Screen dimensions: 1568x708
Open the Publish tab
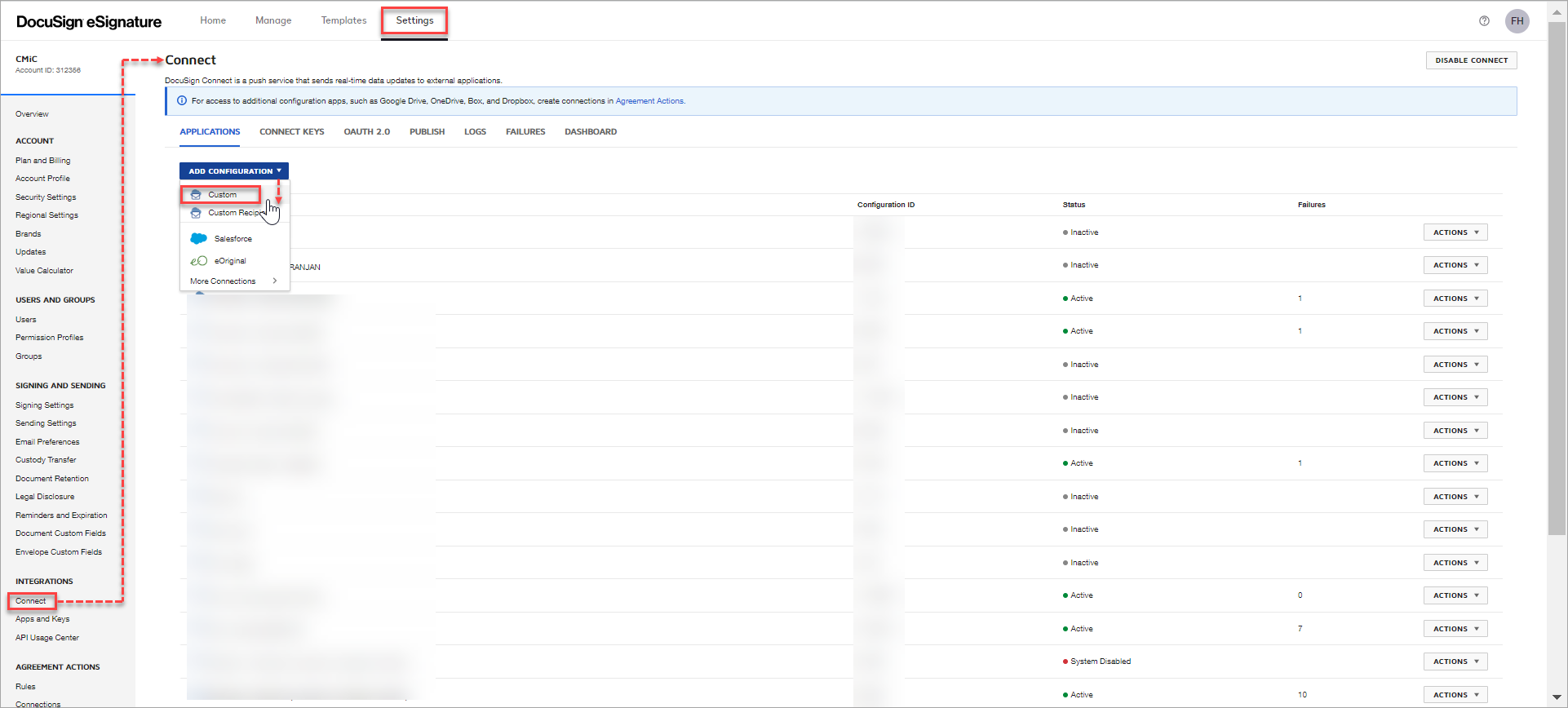(x=427, y=132)
